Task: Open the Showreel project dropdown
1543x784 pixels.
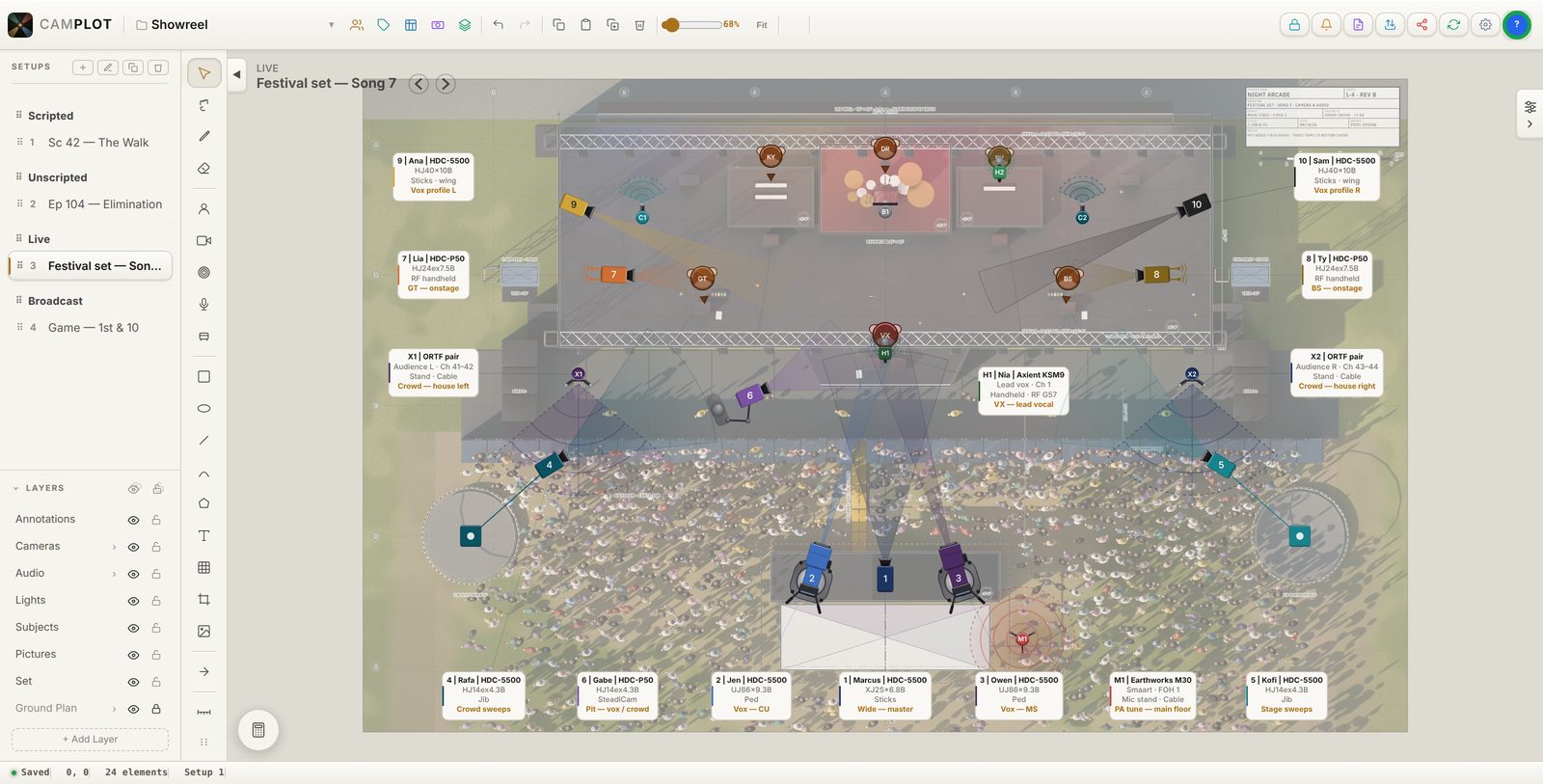Action: [331, 25]
